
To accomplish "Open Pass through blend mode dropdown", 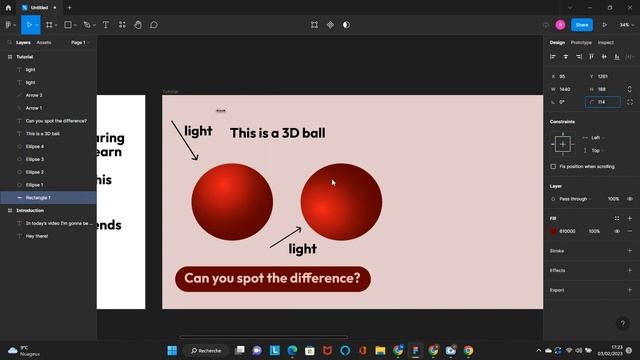I will [x=575, y=199].
